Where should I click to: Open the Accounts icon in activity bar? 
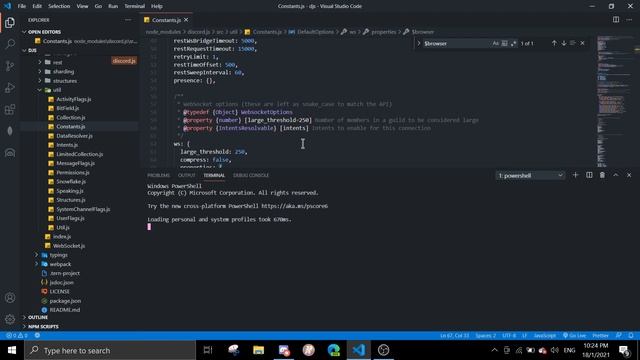[x=10, y=298]
